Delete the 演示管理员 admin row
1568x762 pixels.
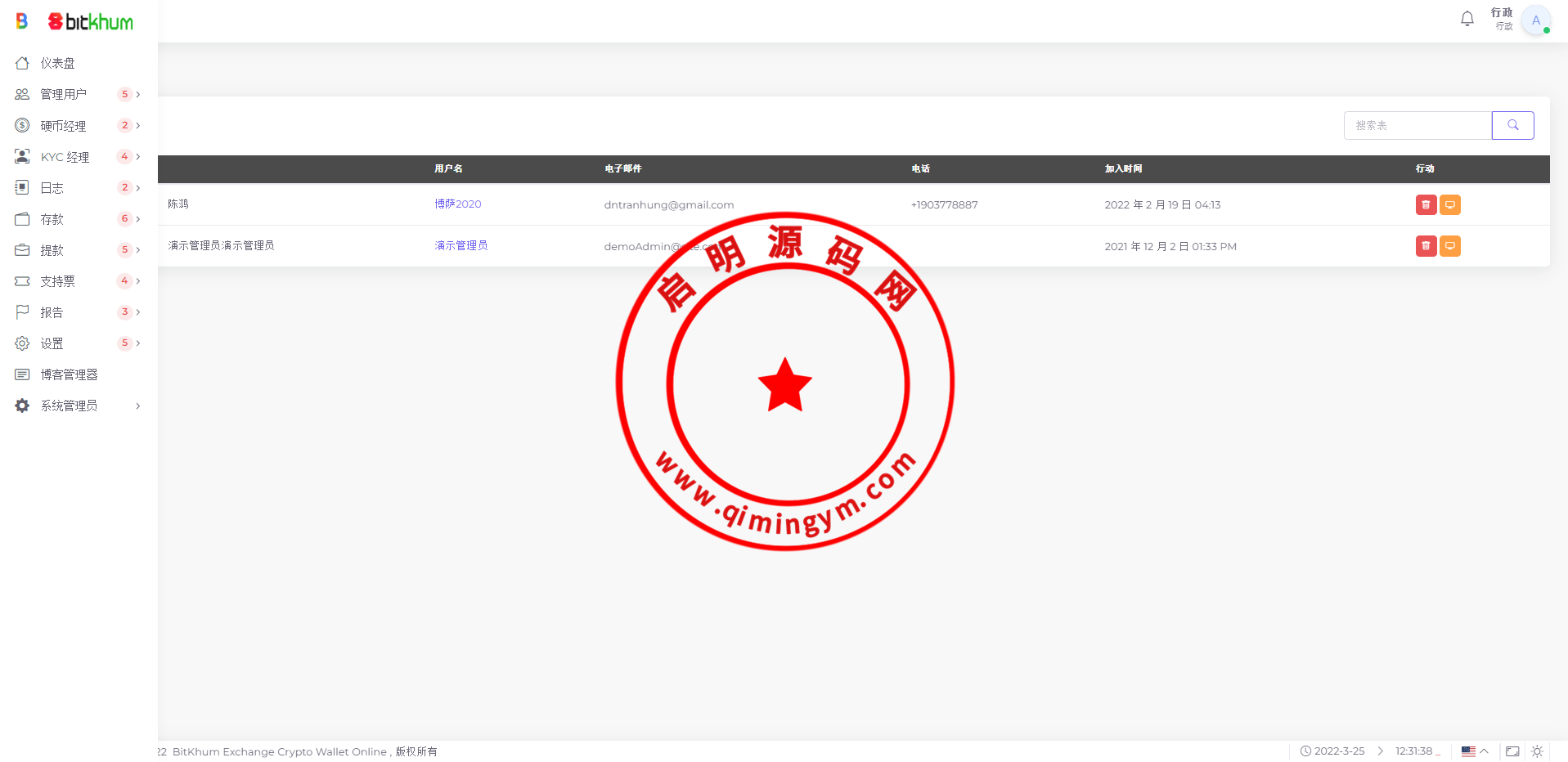coord(1426,246)
